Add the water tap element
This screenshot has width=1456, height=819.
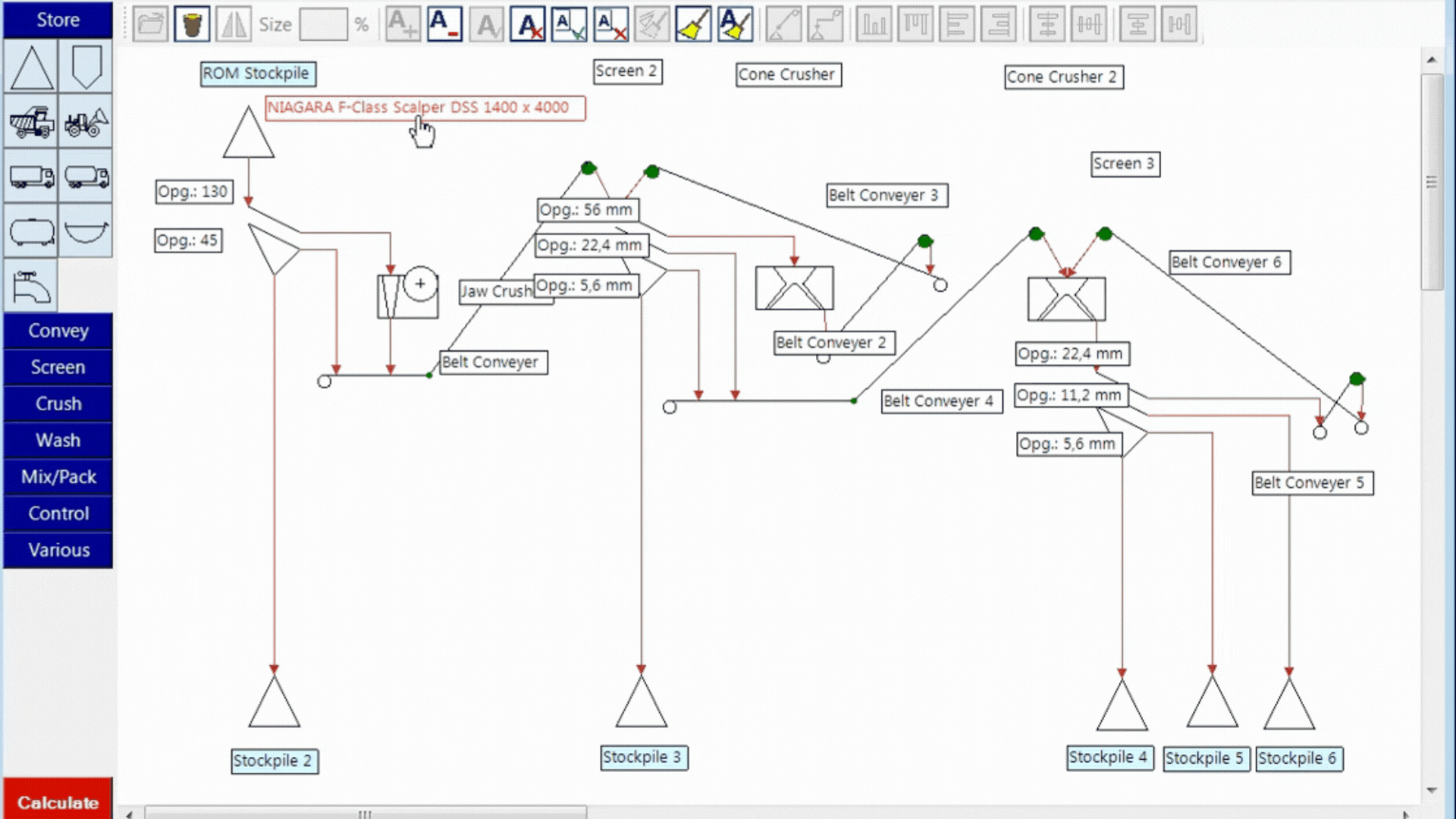[x=30, y=286]
